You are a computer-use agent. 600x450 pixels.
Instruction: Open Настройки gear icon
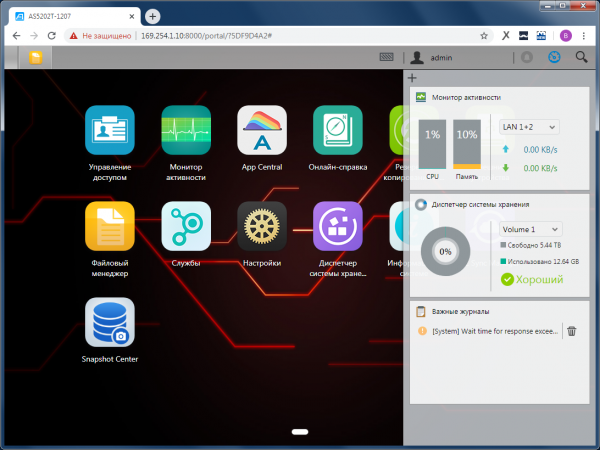[x=261, y=226]
